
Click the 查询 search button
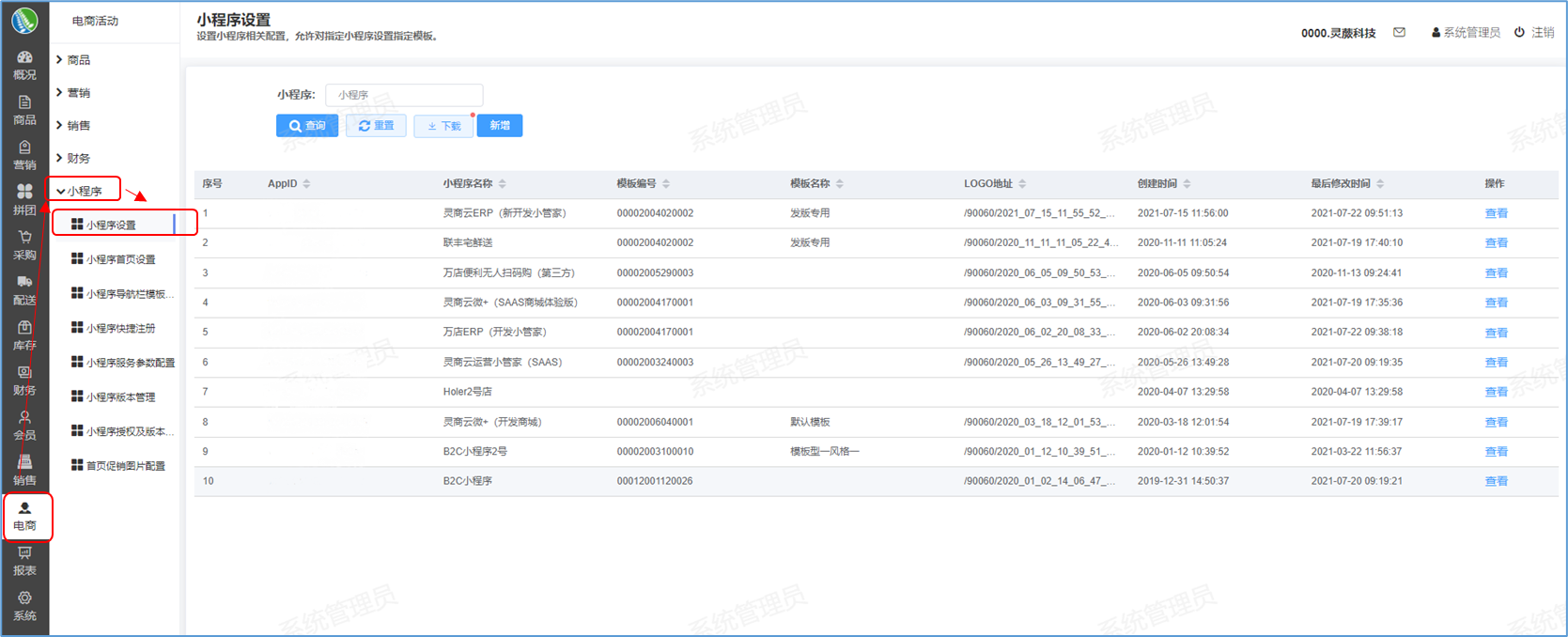point(306,126)
